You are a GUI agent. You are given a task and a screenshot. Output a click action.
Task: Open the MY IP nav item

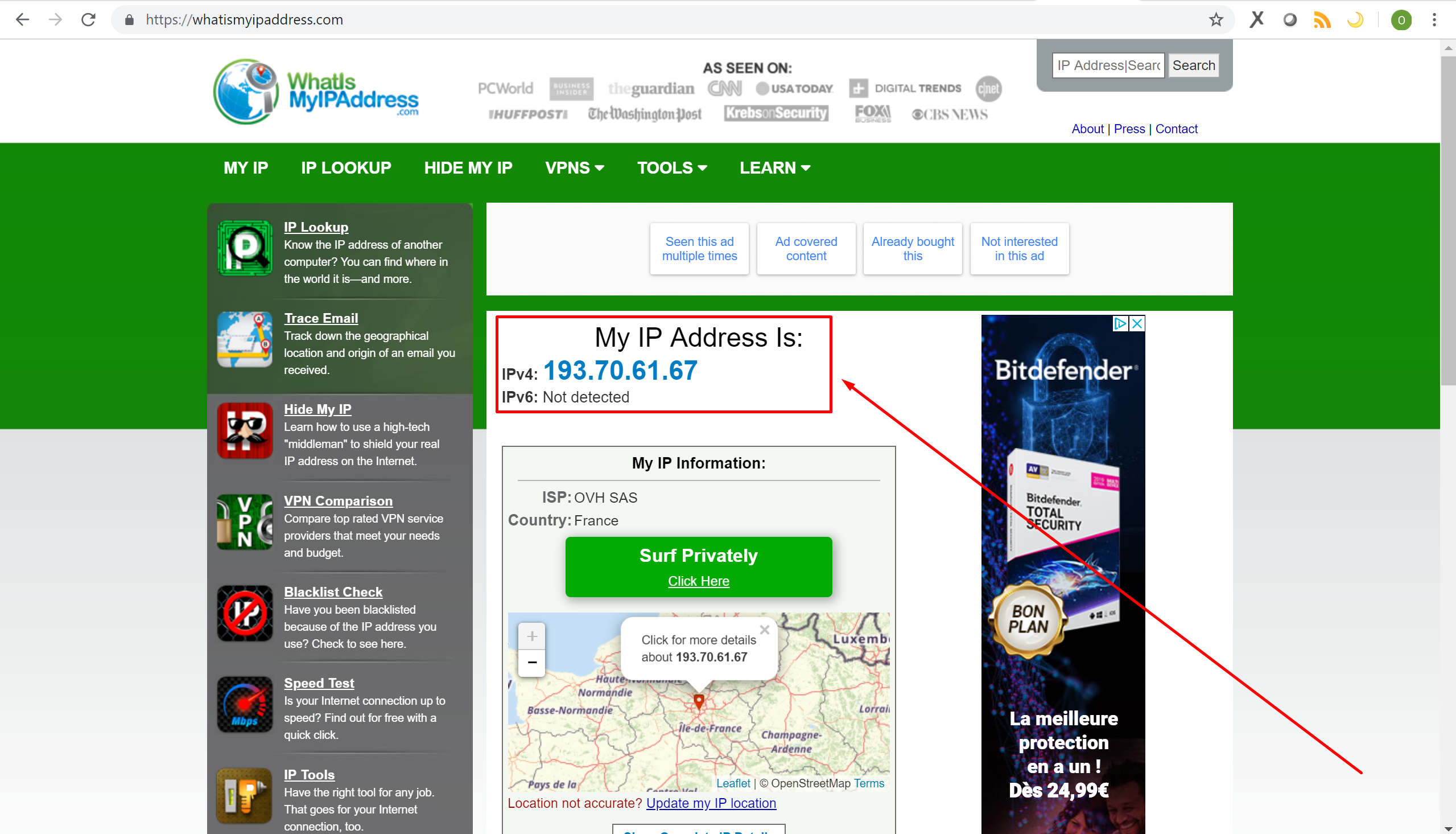(x=246, y=168)
